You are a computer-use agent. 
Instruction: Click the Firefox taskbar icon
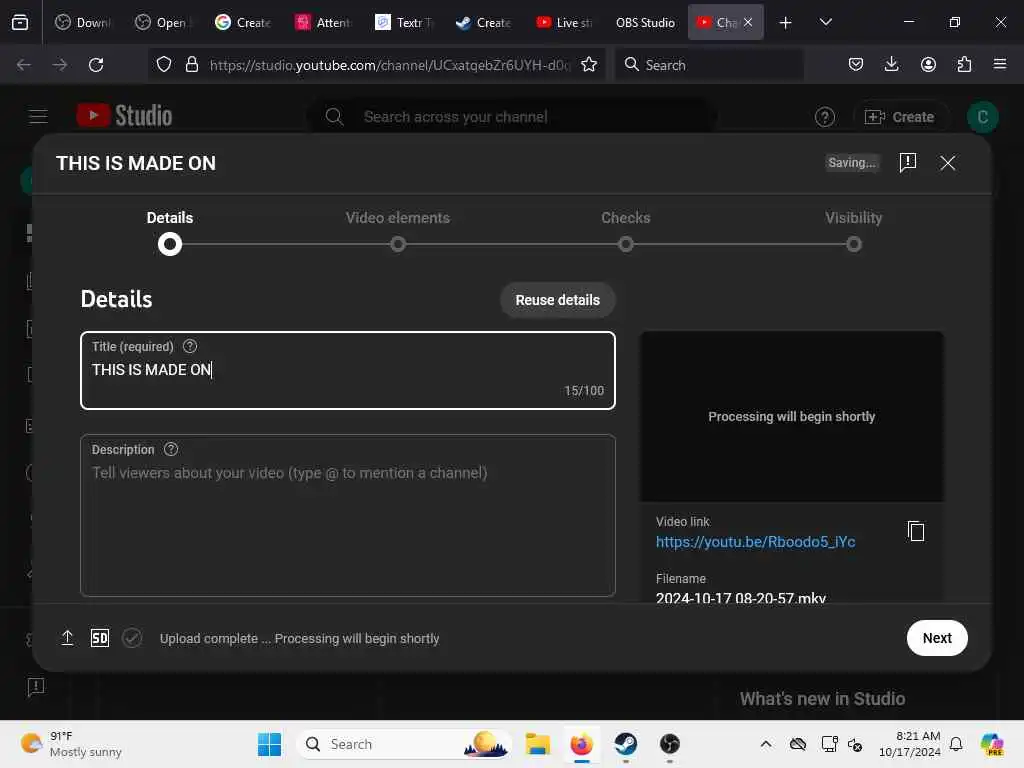coord(581,744)
